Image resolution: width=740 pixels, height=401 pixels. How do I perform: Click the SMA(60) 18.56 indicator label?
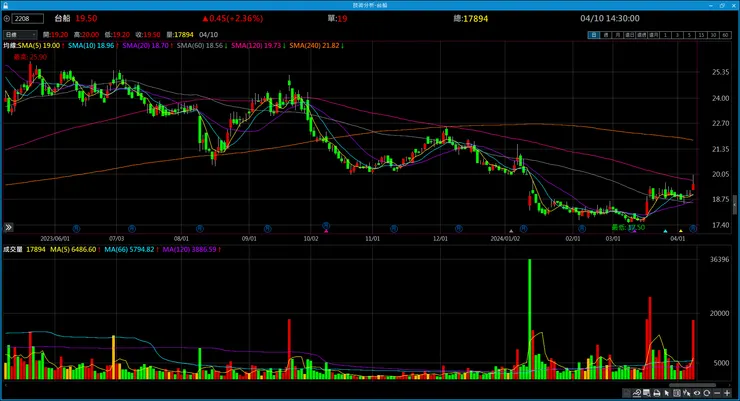pos(202,46)
